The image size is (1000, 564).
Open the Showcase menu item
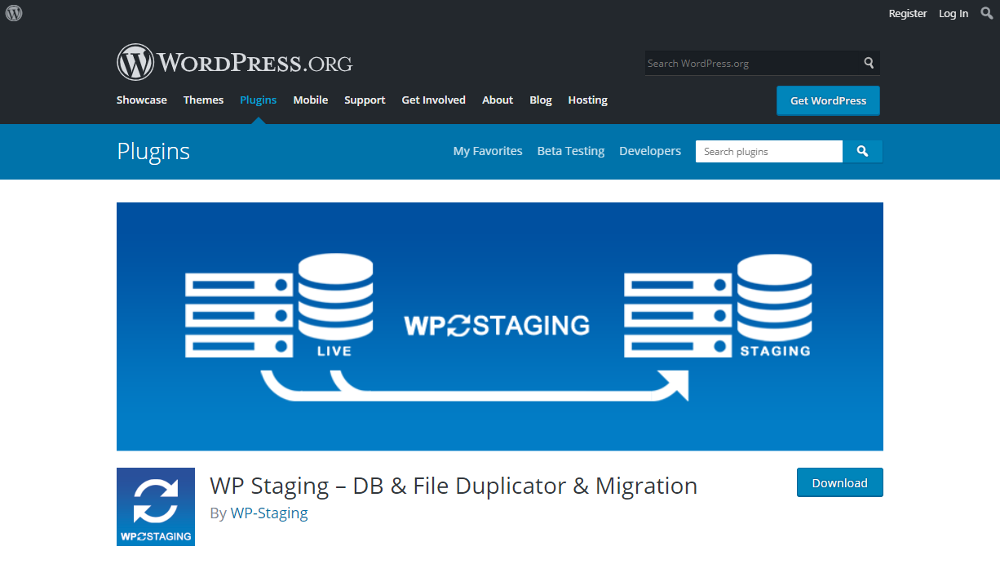[142, 100]
